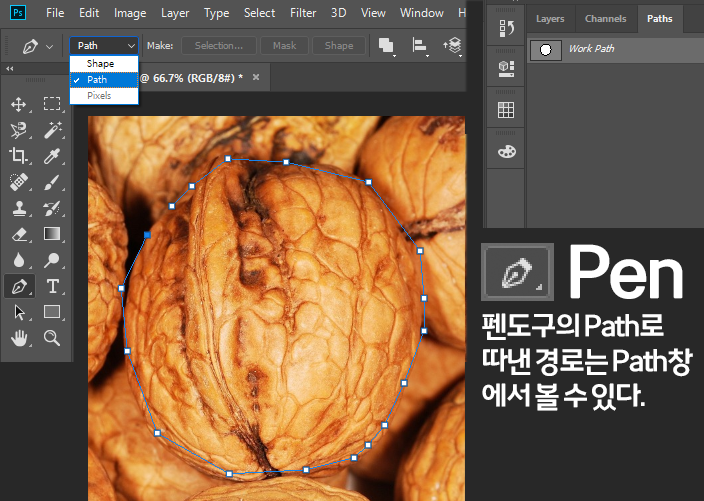The image size is (704, 501).
Task: Open the 3D menu
Action: 339,13
